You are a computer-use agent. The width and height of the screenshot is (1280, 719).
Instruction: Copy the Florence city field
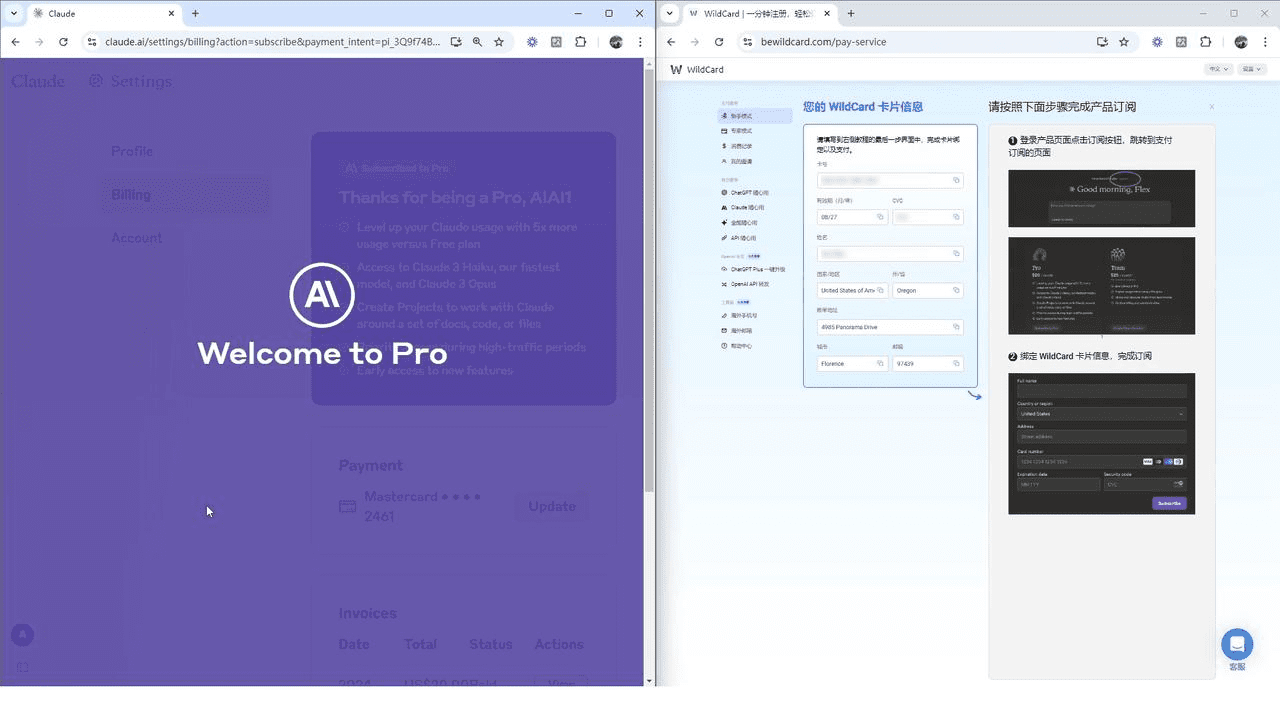click(880, 364)
